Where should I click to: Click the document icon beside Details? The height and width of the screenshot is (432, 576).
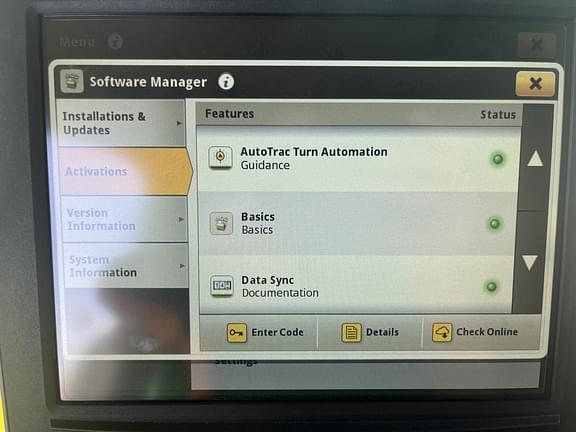click(351, 332)
